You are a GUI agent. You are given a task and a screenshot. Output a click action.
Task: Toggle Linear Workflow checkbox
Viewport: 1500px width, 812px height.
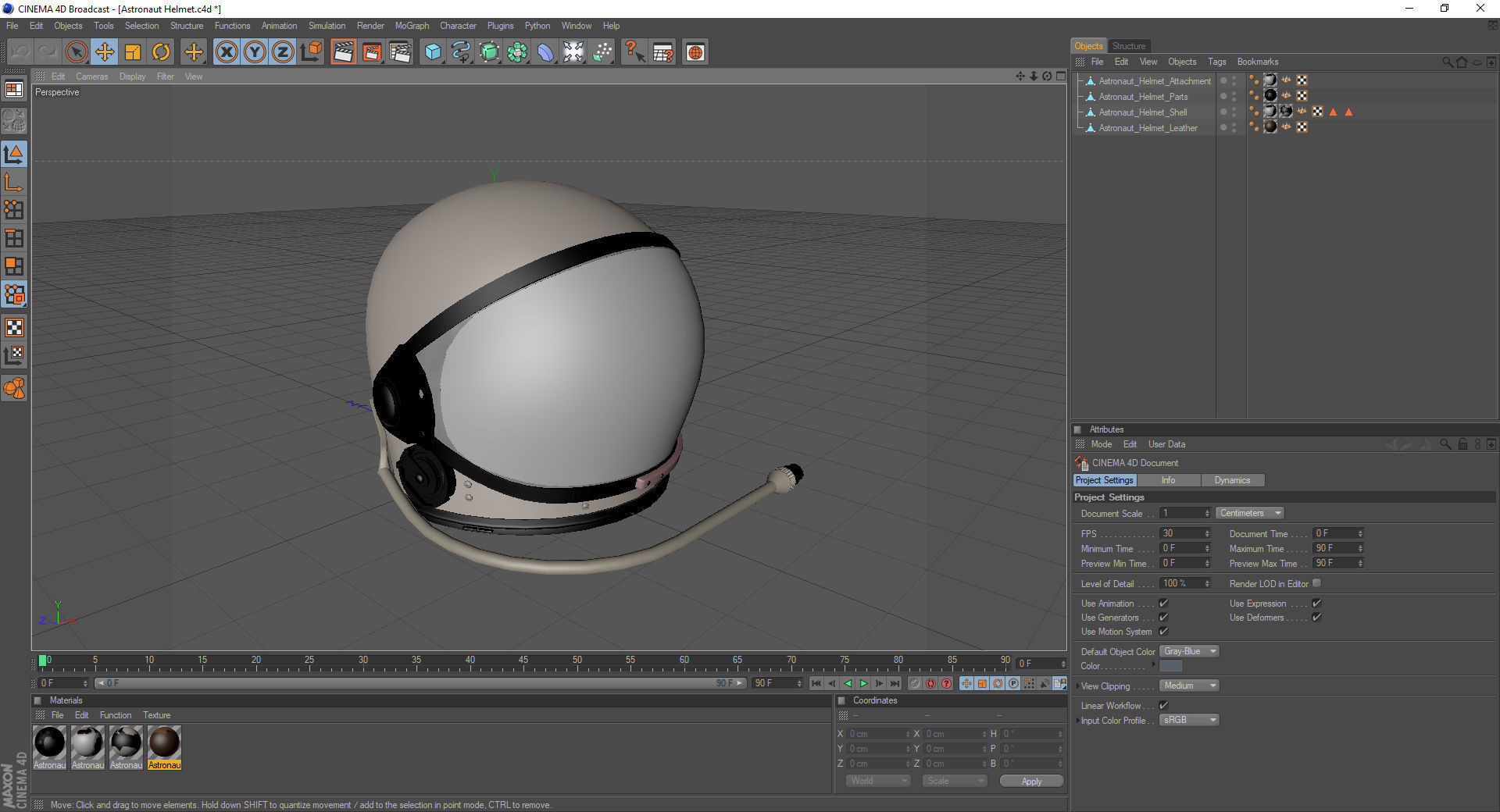pyautogui.click(x=1163, y=705)
